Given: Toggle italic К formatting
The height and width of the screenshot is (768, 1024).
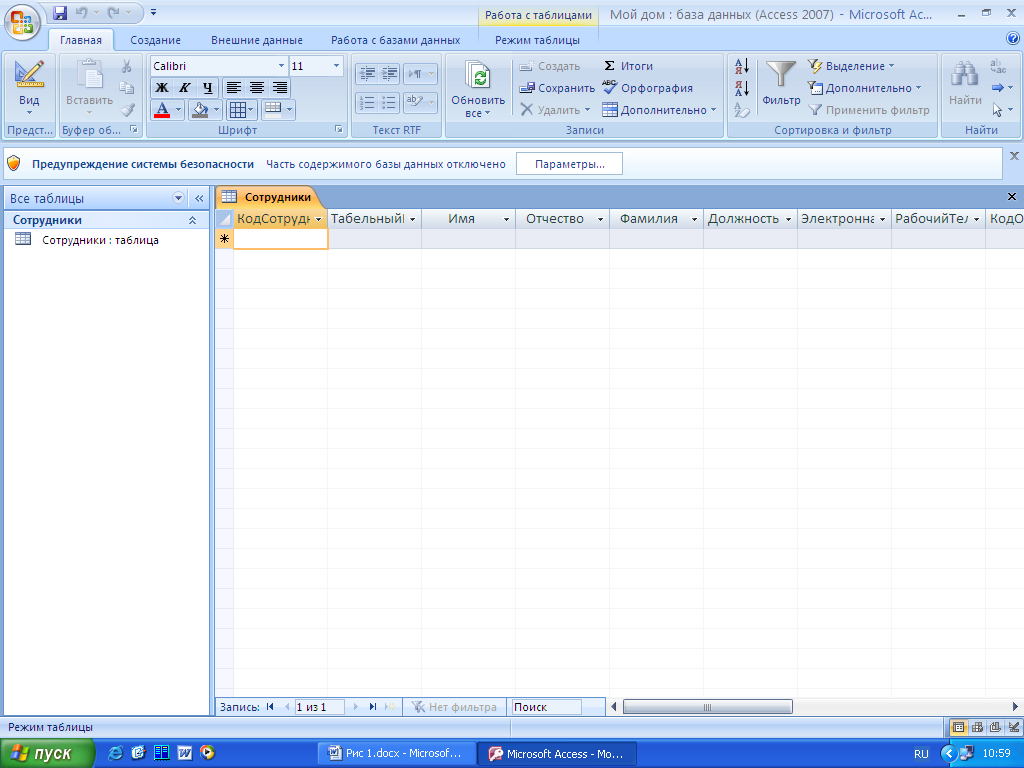Looking at the screenshot, I should (x=184, y=88).
